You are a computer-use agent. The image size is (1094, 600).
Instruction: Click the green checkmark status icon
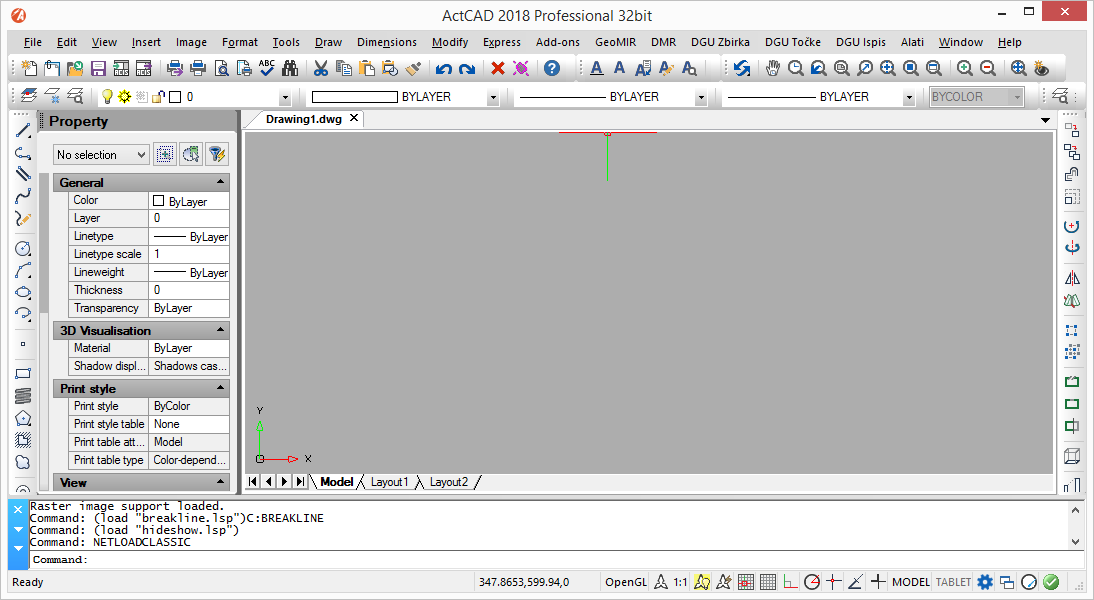(1051, 582)
